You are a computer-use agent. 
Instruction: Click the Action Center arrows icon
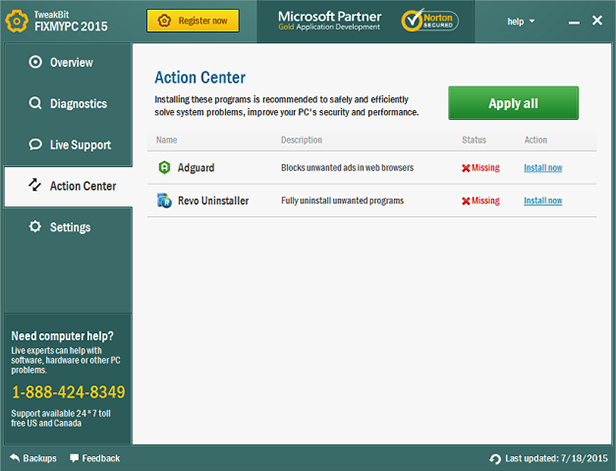[x=35, y=185]
